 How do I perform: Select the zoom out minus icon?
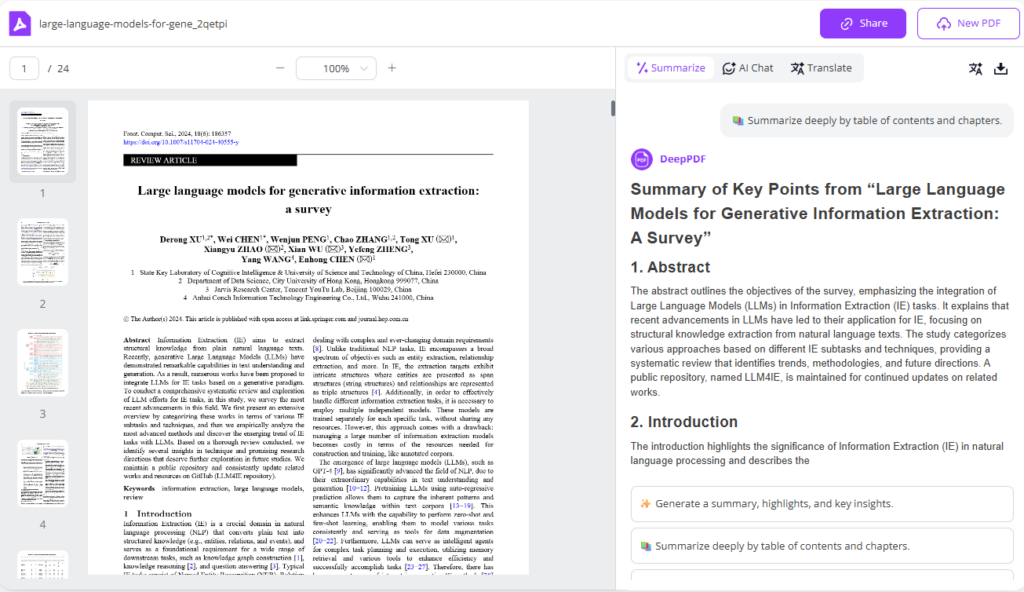(282, 68)
